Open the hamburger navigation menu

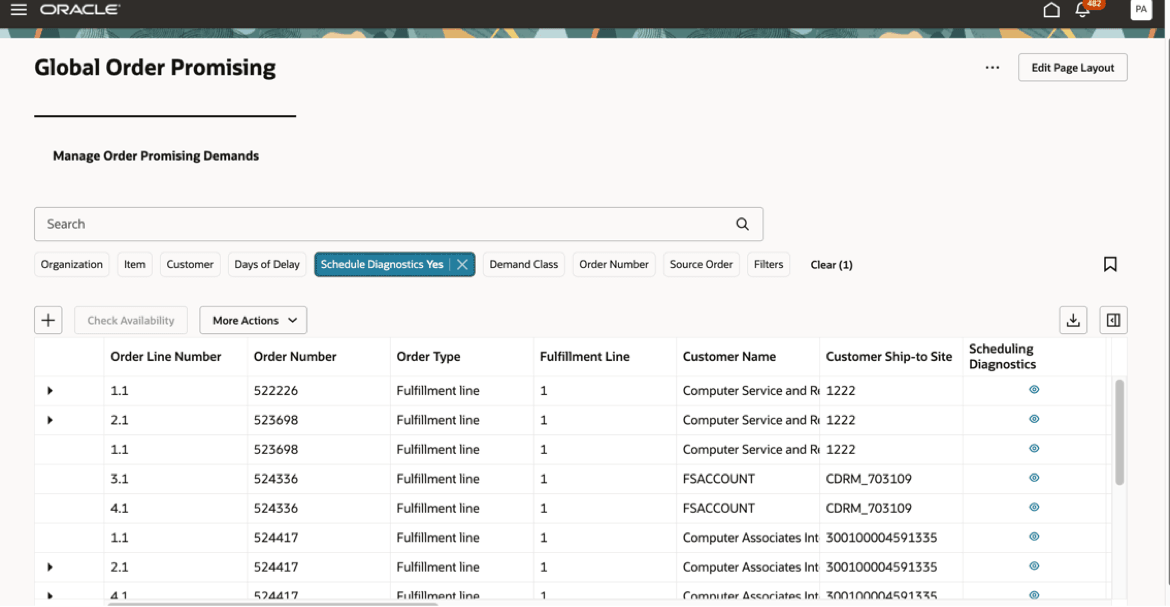point(19,10)
